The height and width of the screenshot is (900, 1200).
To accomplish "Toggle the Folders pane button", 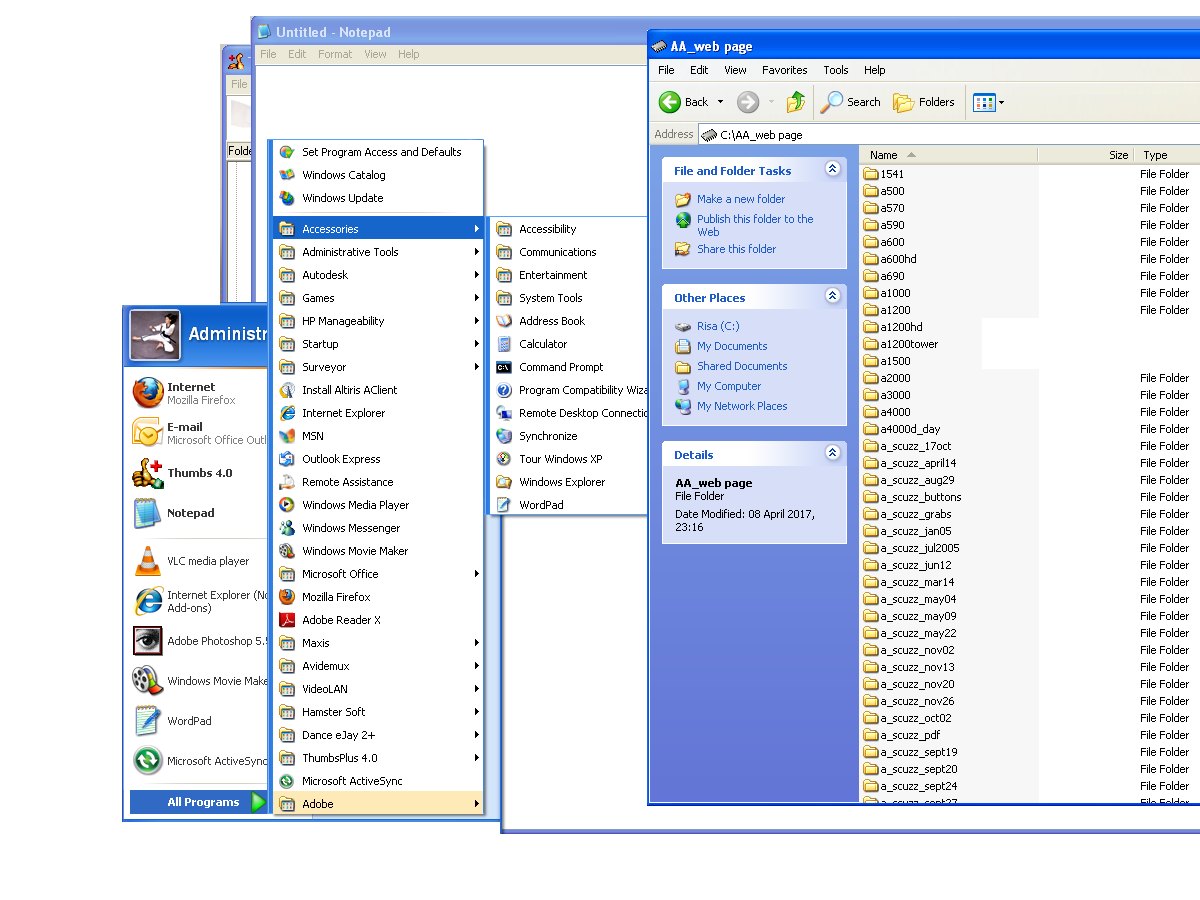I will (x=923, y=102).
